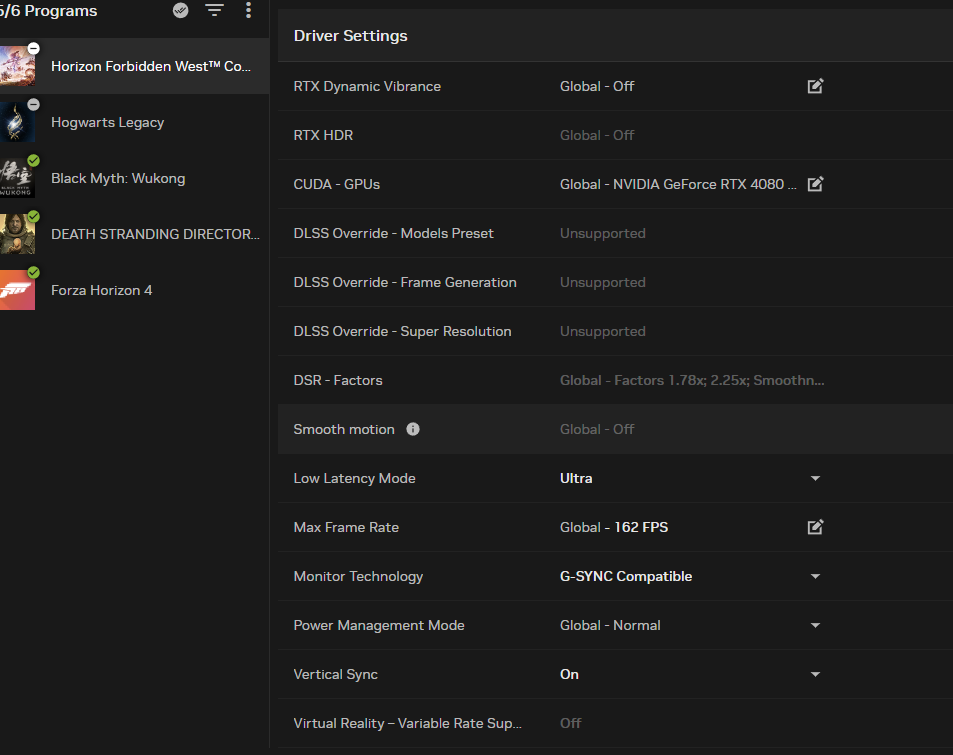Click the Forza Horizon 4 game thumbnail
Screen dimensions: 953x755
point(17,291)
